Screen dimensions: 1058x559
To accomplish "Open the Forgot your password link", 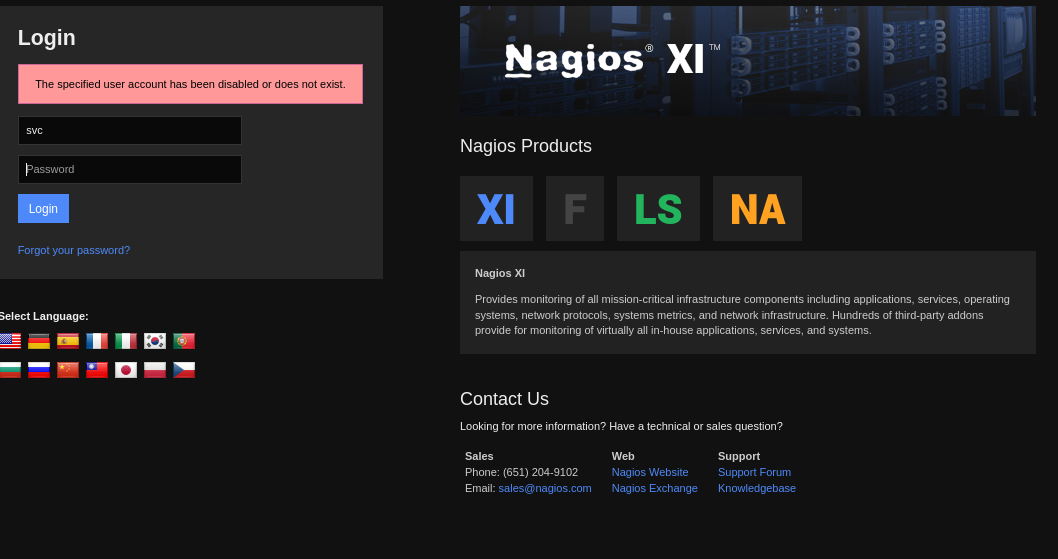I will [74, 250].
